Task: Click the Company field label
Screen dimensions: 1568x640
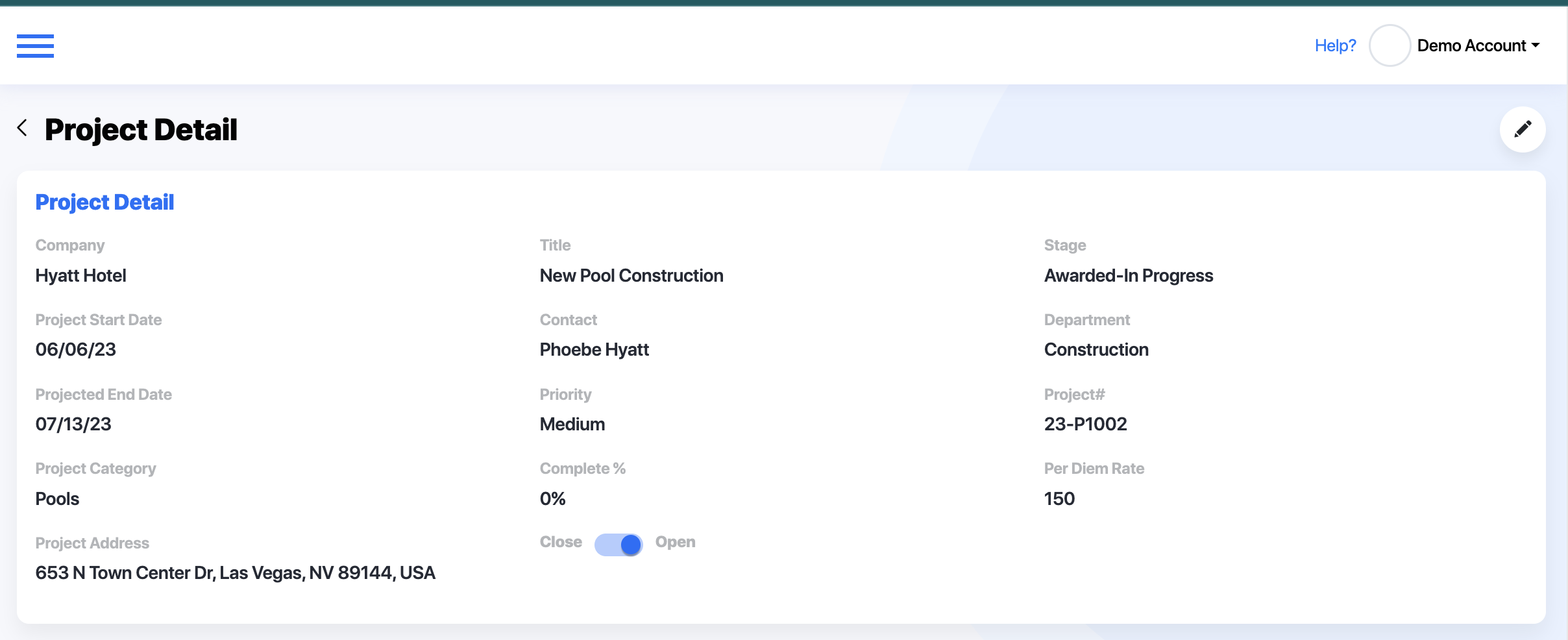Action: tap(70, 245)
